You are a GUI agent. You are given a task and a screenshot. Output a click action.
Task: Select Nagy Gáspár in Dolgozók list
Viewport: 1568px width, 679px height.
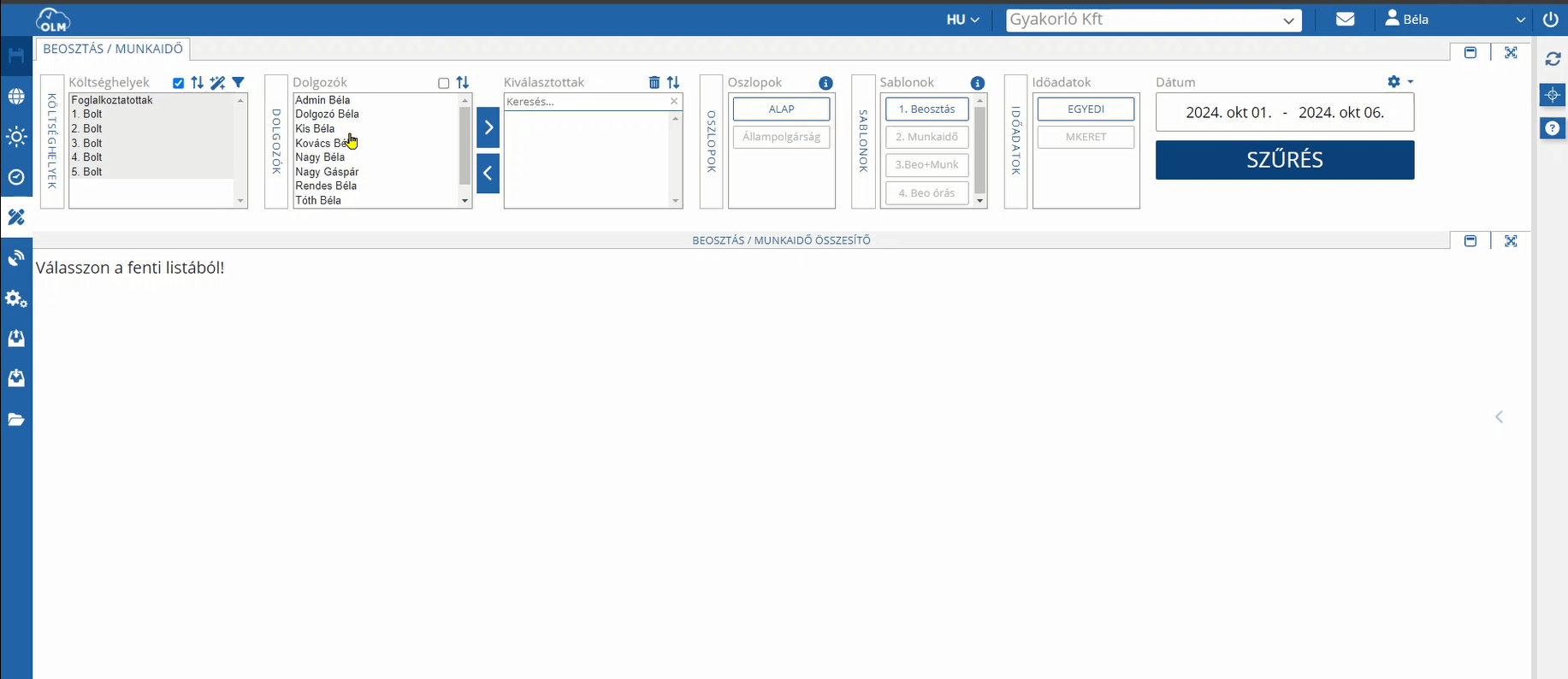[327, 172]
